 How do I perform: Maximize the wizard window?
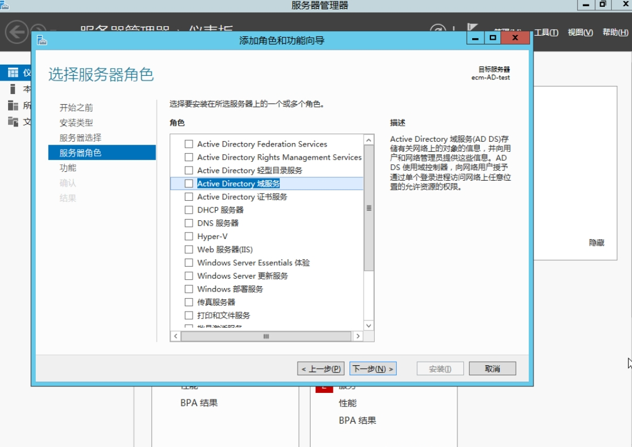pyautogui.click(x=493, y=38)
